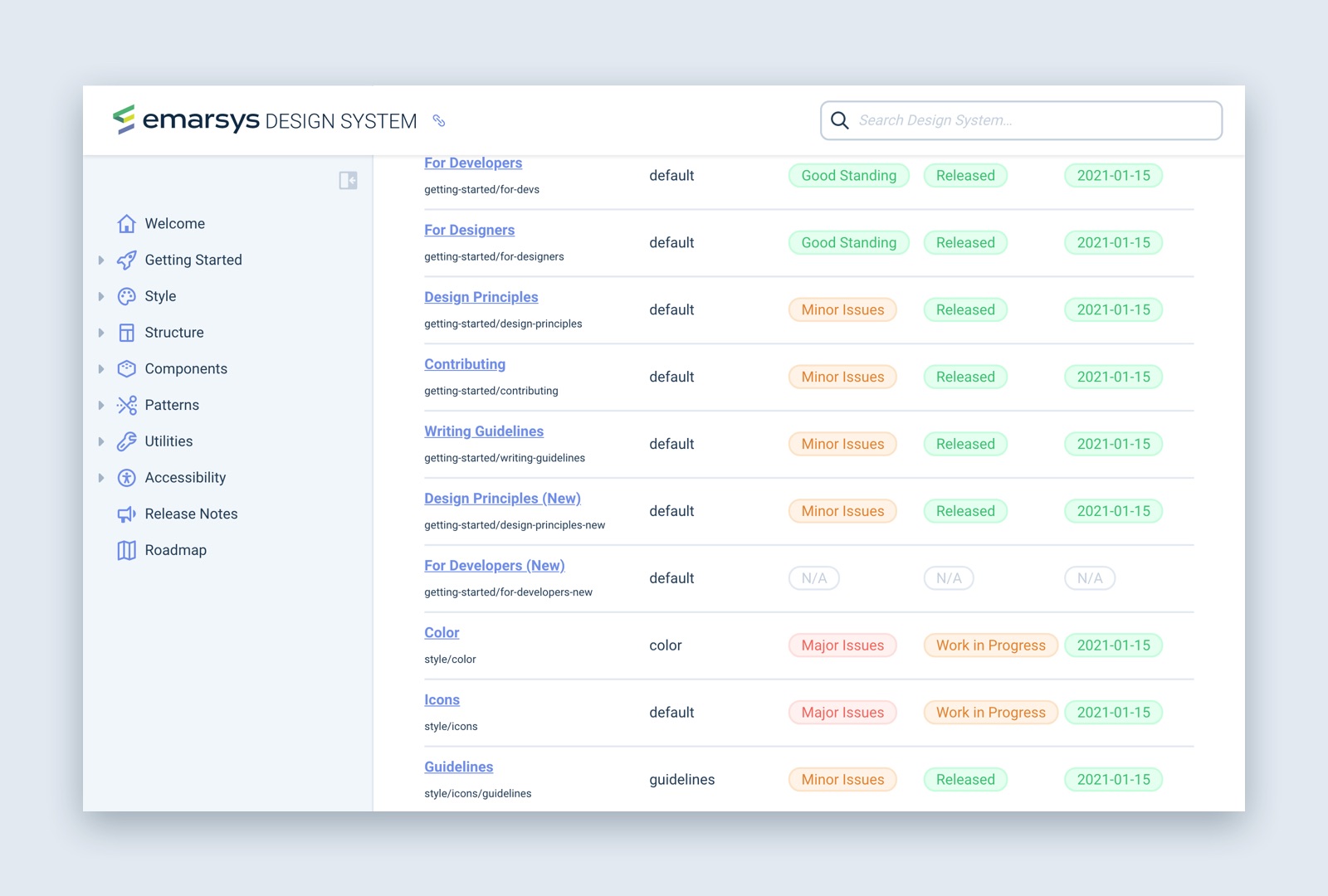Collapse the left sidebar panel
This screenshot has height=896, width=1328.
click(x=349, y=181)
